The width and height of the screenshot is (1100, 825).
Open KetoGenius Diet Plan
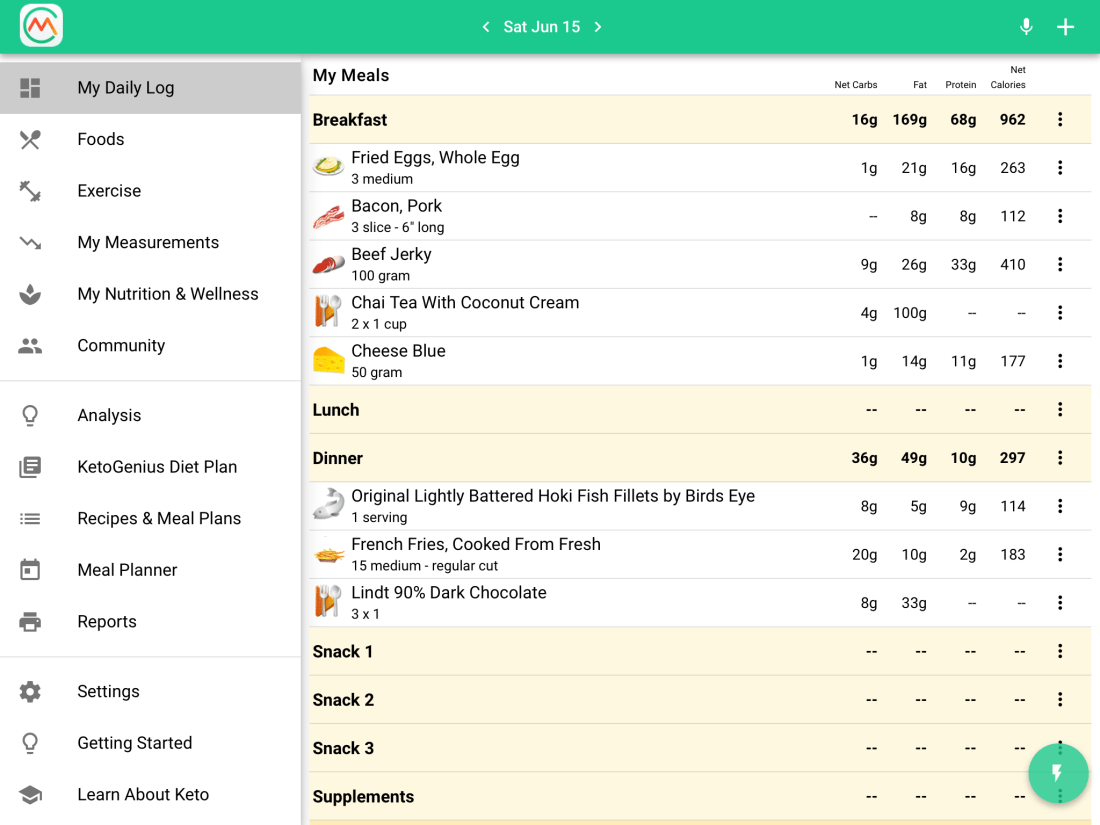pos(157,467)
